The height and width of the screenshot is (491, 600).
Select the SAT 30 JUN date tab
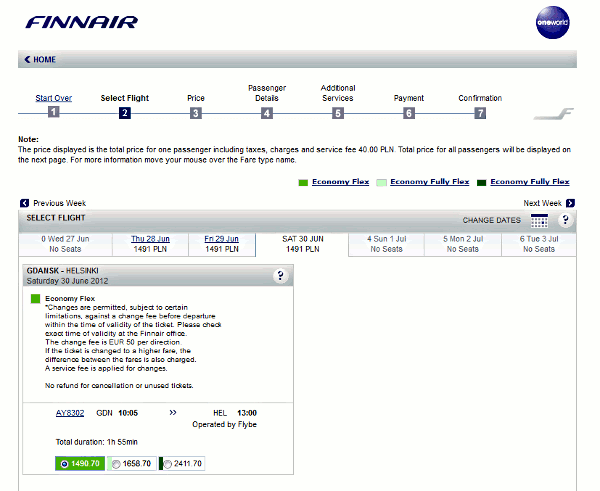coord(302,244)
